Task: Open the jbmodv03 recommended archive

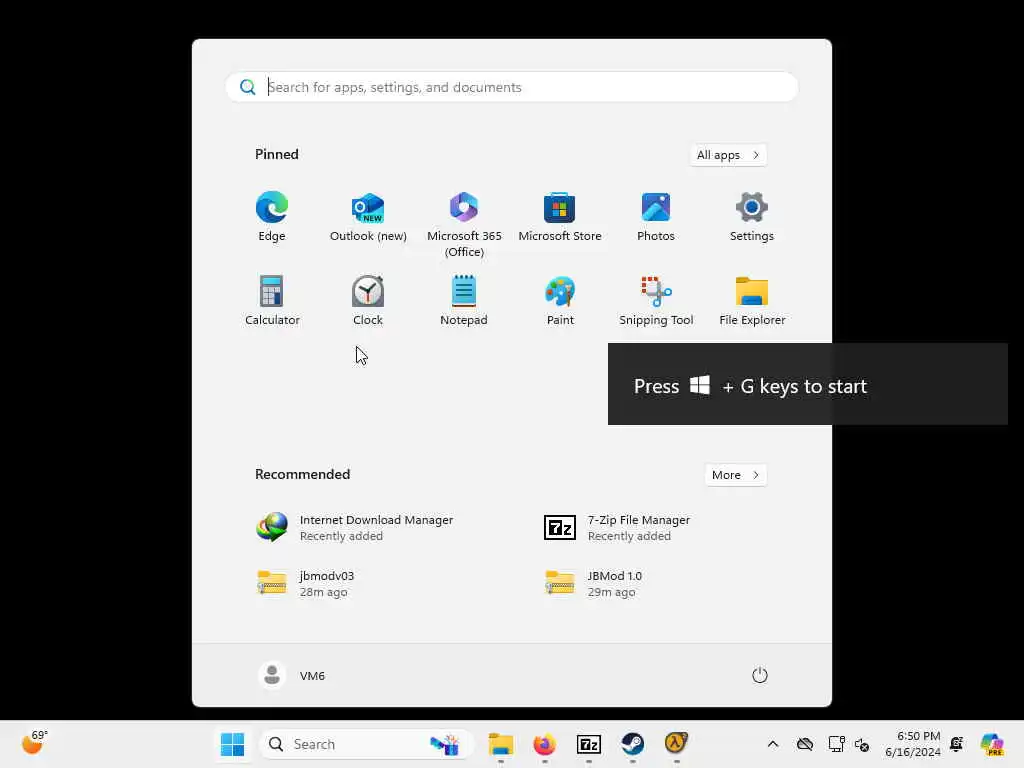Action: click(x=307, y=583)
